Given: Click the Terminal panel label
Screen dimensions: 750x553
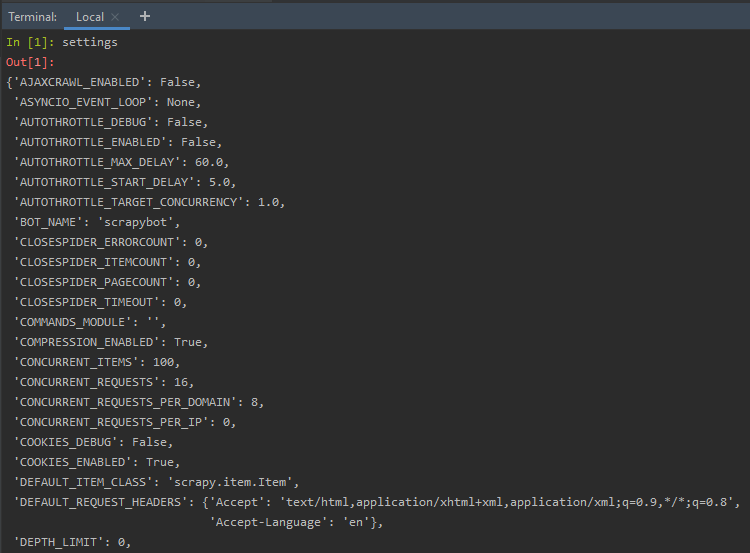Looking at the screenshot, I should coord(33,17).
